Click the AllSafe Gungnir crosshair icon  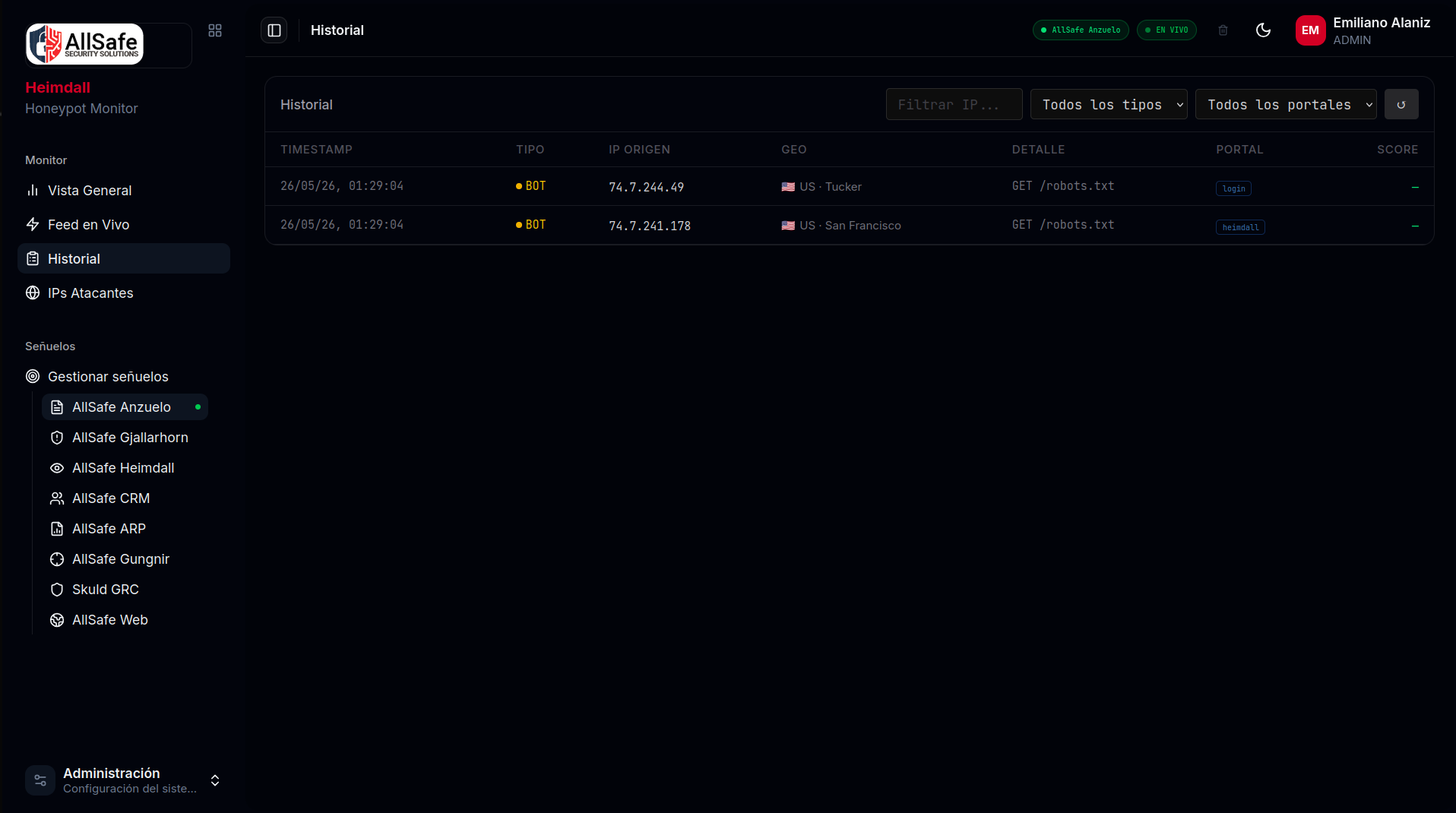click(x=57, y=559)
